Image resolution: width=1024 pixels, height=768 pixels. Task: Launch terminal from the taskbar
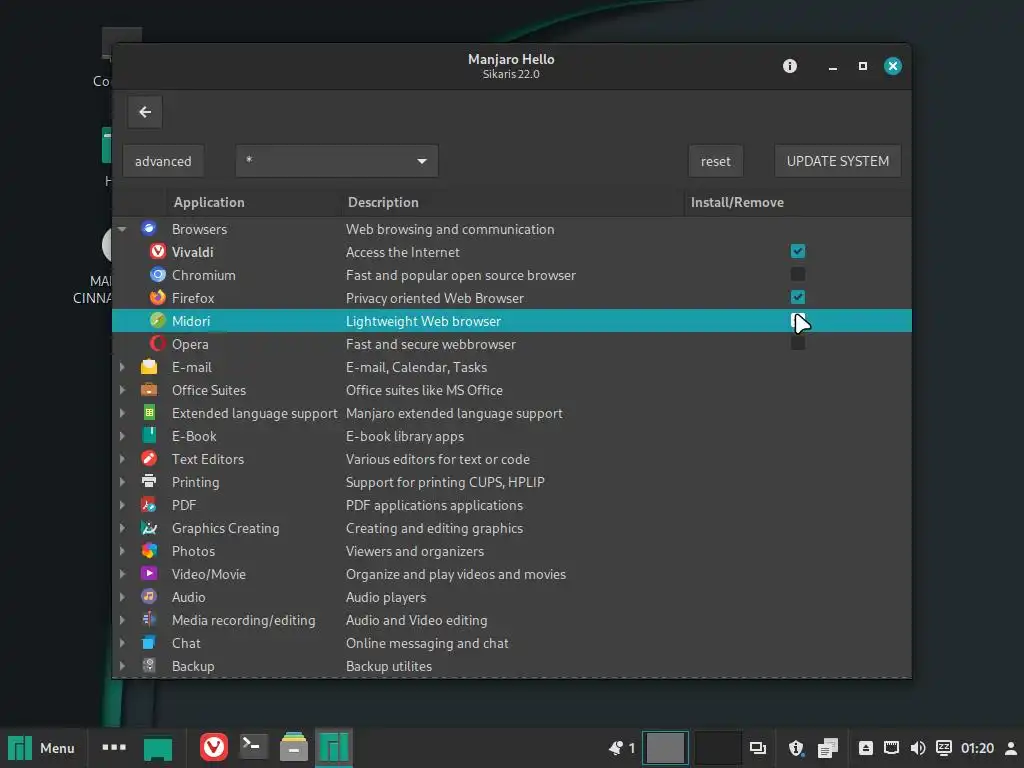253,747
